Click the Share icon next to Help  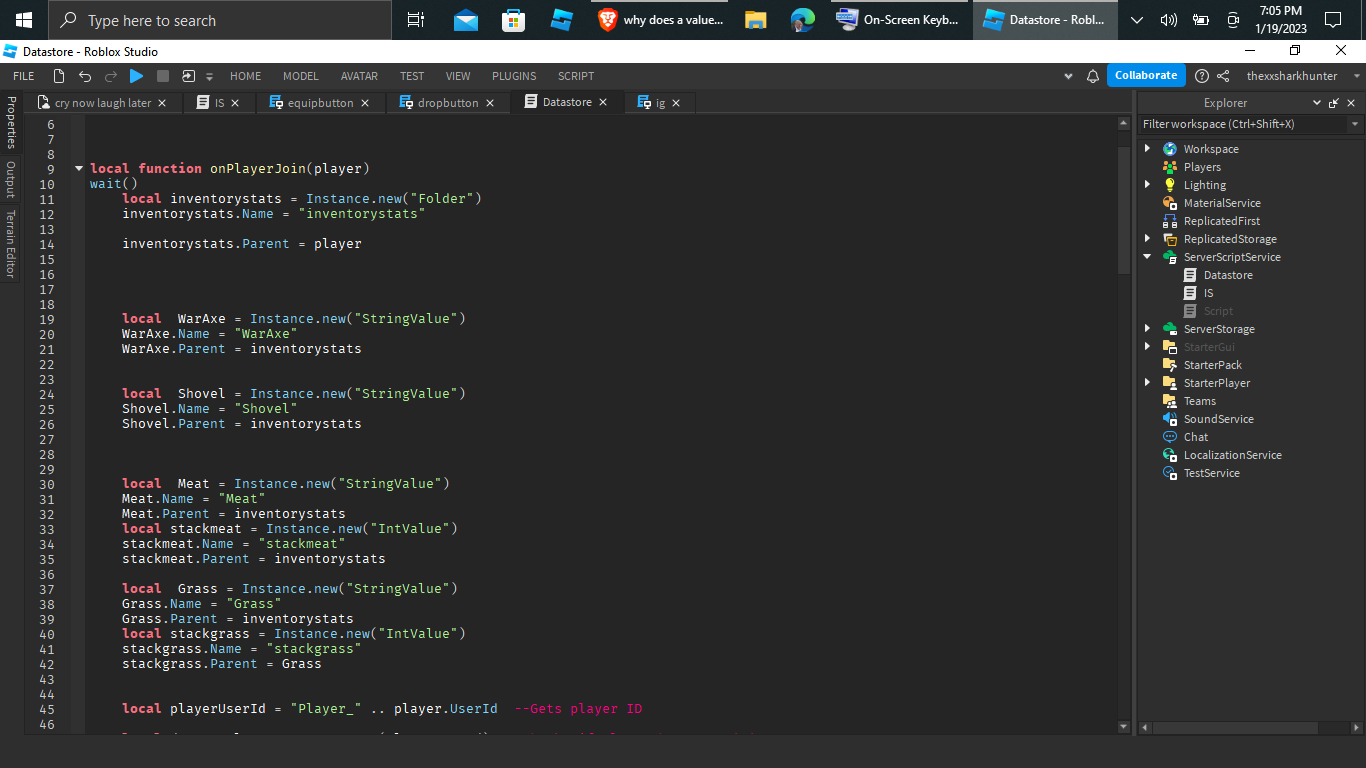(1222, 75)
